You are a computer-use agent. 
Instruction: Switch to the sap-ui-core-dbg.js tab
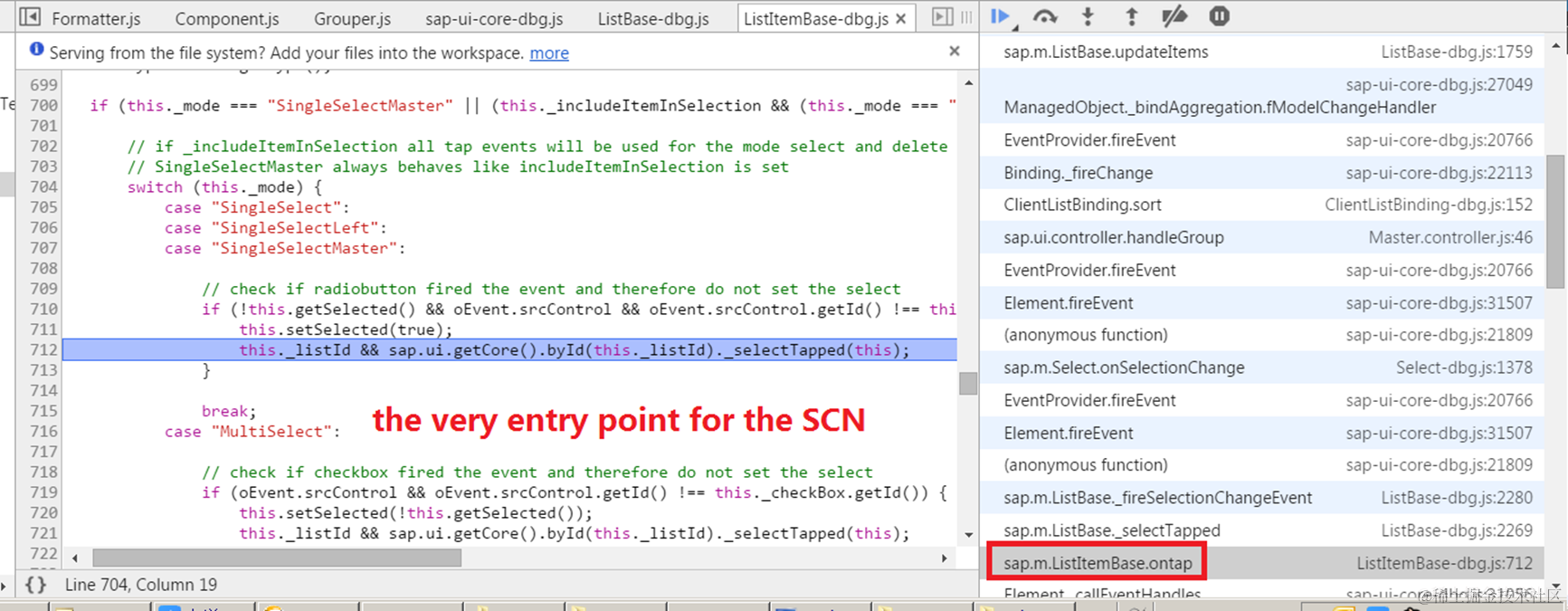pyautogui.click(x=494, y=18)
